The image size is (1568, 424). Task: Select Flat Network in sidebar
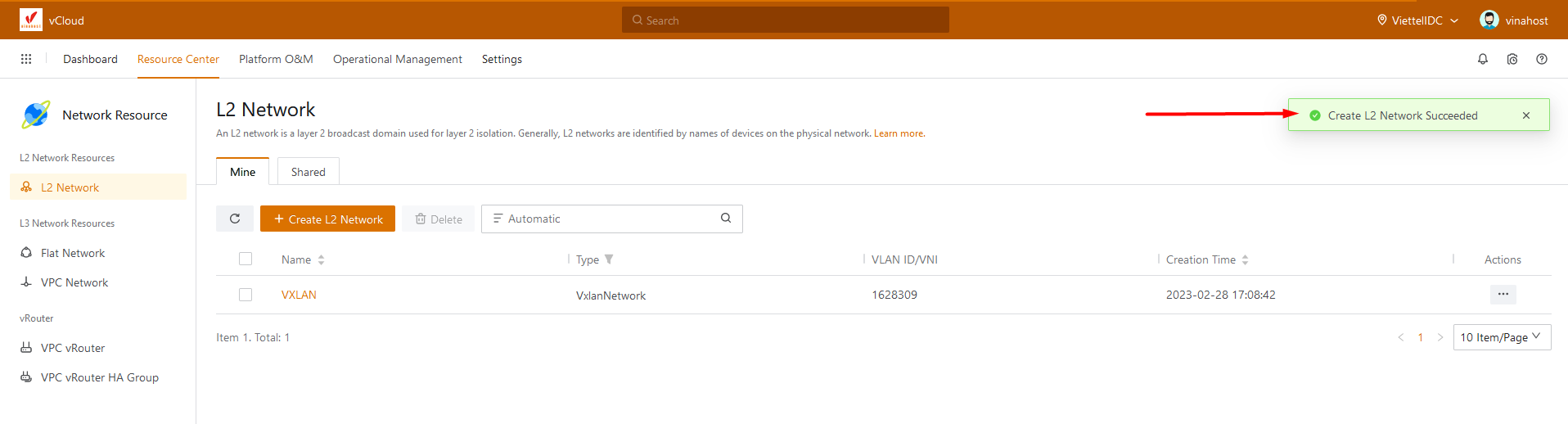(x=98, y=253)
